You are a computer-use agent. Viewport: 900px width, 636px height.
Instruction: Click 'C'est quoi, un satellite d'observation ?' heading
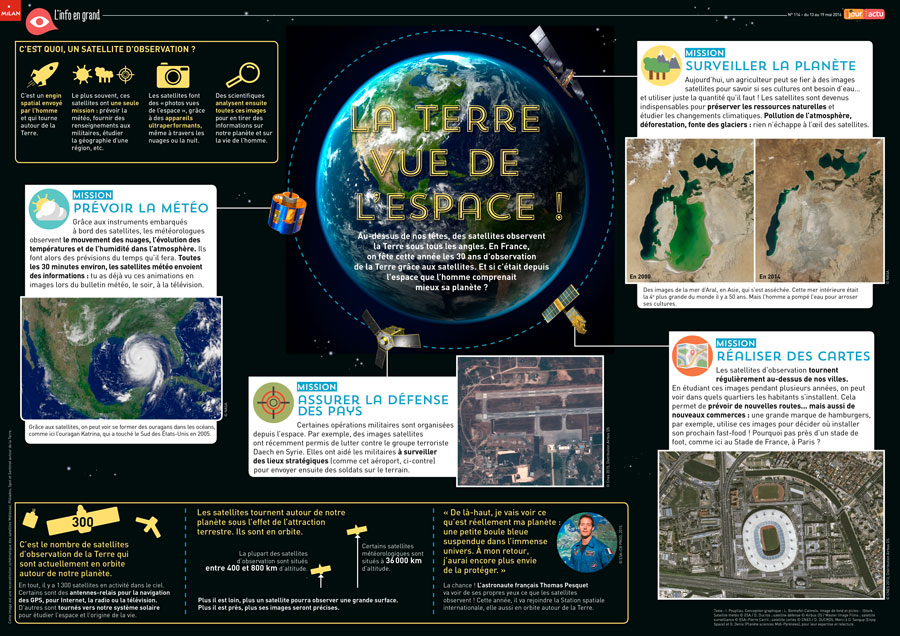[x=107, y=49]
